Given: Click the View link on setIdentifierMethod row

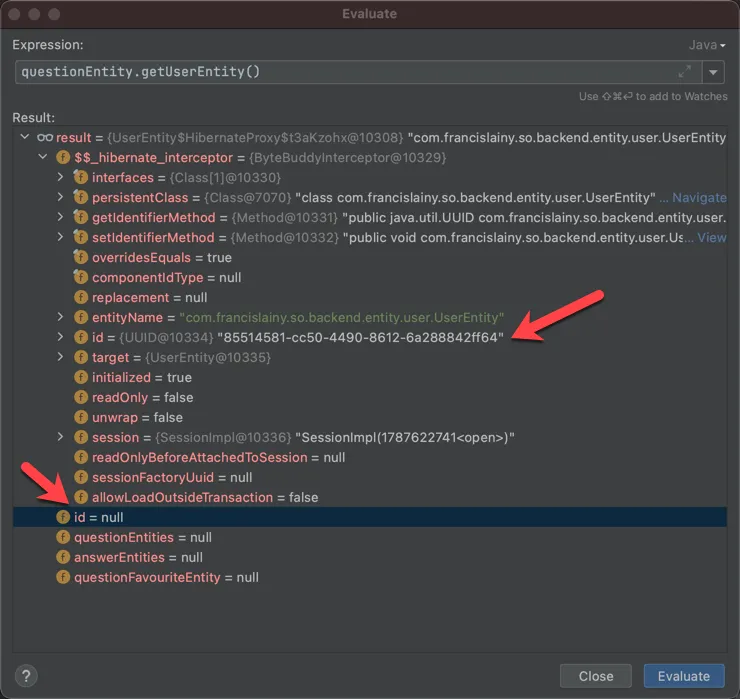Looking at the screenshot, I should [x=712, y=237].
